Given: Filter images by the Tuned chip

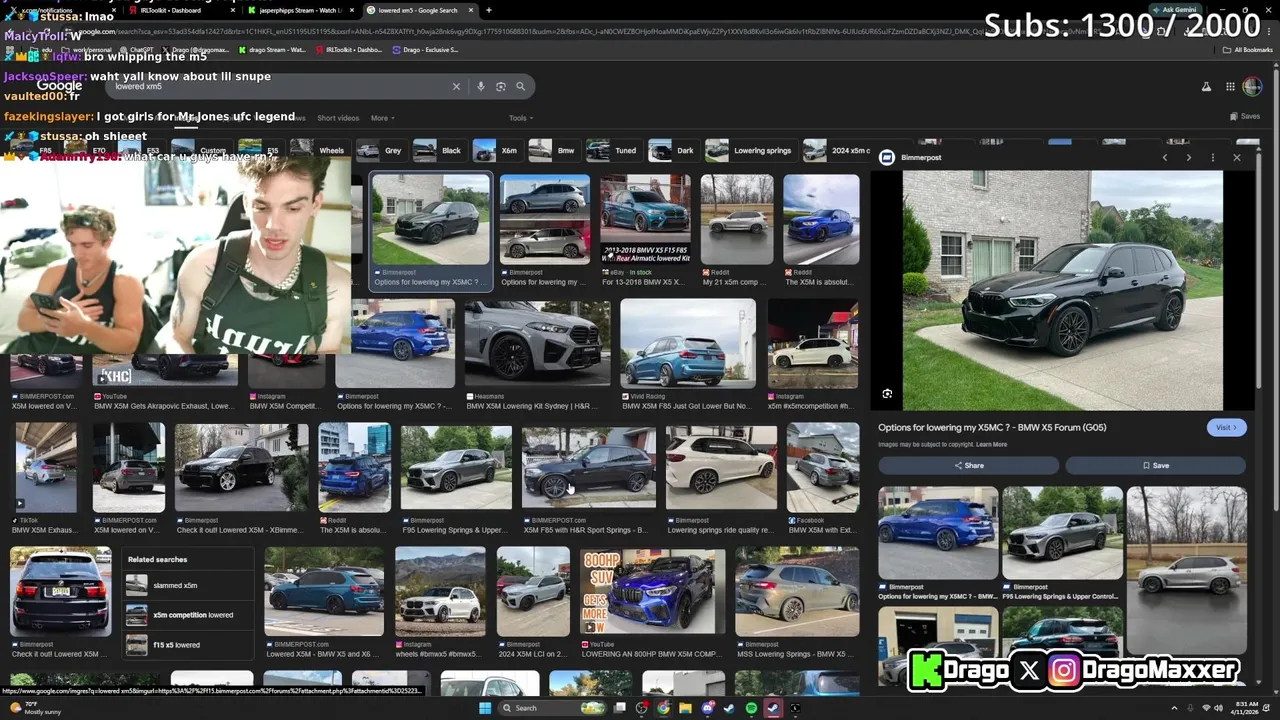Looking at the screenshot, I should click(612, 150).
